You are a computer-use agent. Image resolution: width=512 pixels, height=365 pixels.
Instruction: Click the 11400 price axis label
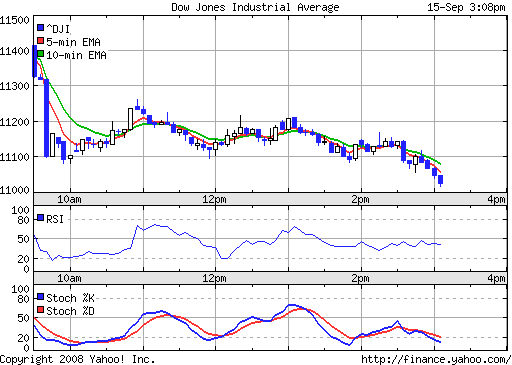(x=15, y=51)
